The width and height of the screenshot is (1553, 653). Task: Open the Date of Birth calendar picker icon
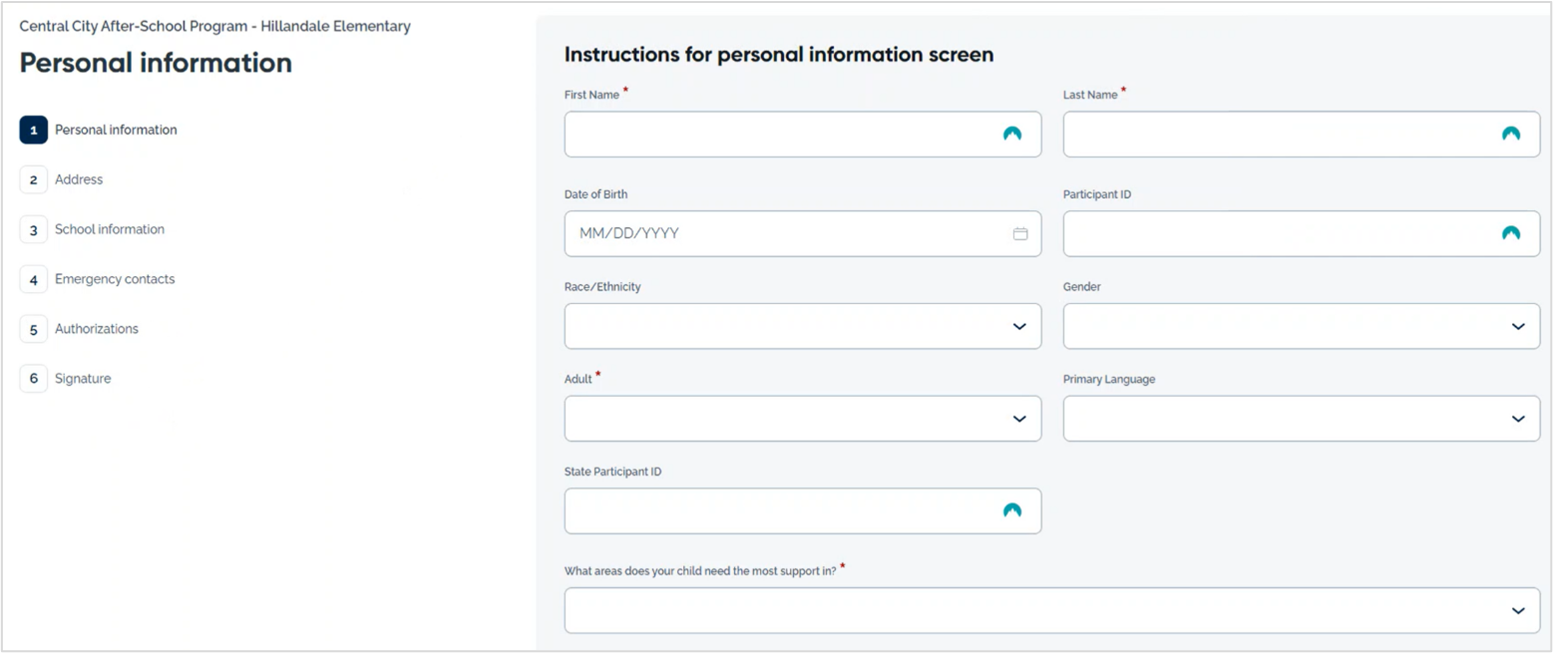click(1020, 233)
